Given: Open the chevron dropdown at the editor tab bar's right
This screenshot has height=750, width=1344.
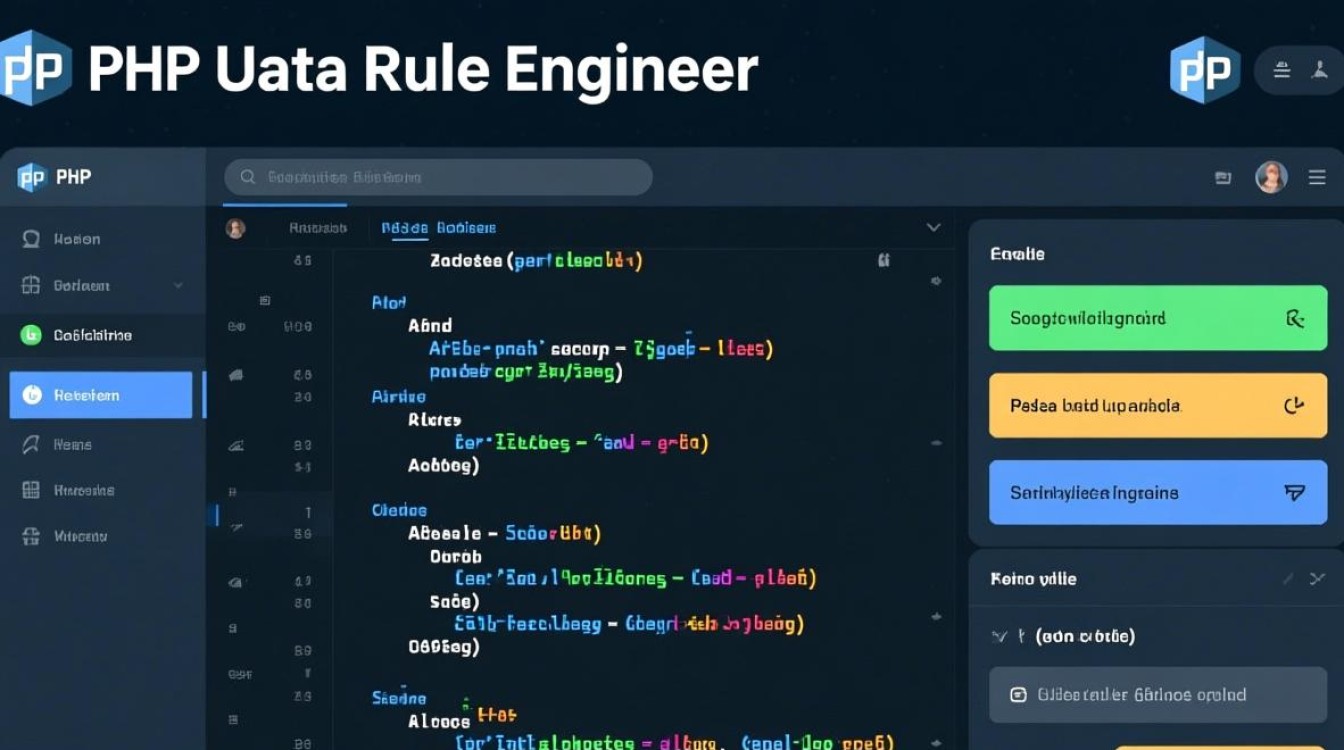Looking at the screenshot, I should tap(933, 228).
